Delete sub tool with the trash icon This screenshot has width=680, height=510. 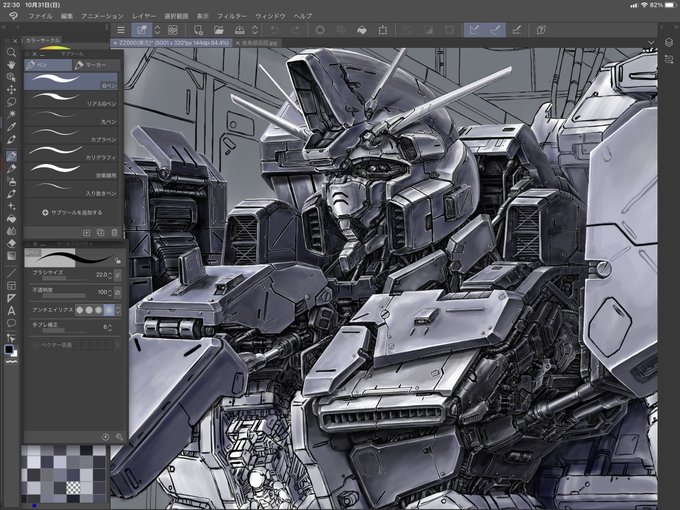(114, 232)
